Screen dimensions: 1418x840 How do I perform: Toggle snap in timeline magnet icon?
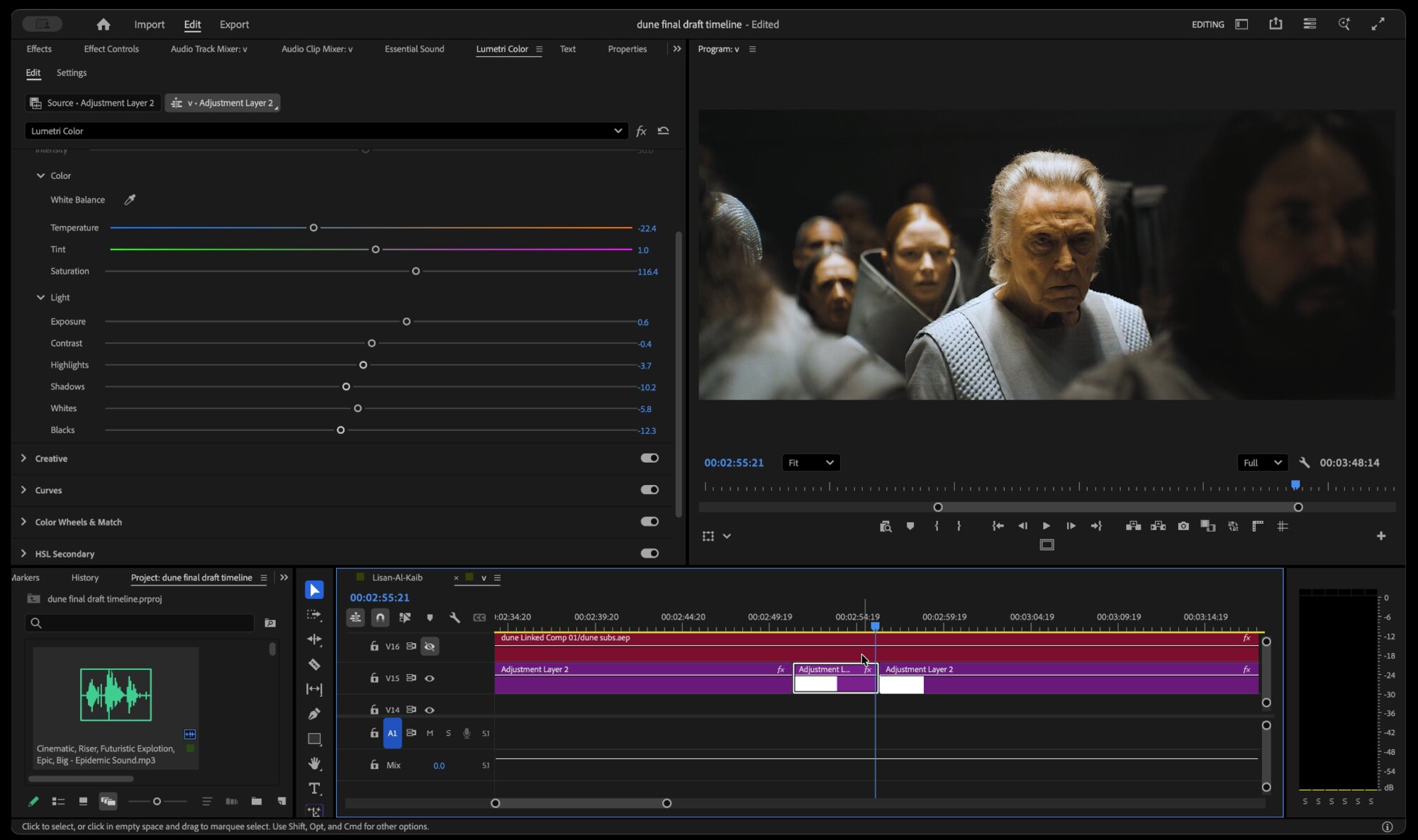coord(380,617)
